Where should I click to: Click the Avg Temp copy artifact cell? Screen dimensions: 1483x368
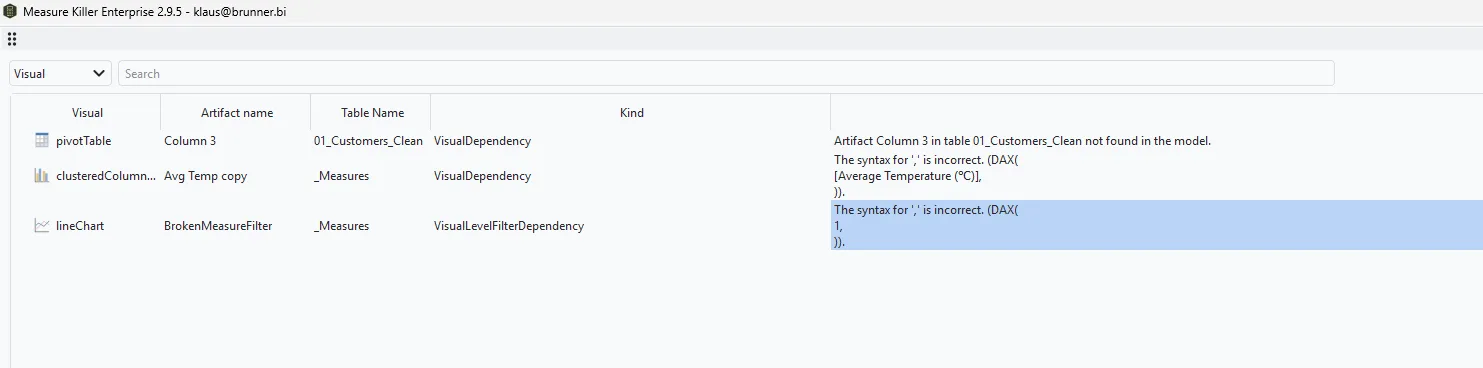[205, 176]
